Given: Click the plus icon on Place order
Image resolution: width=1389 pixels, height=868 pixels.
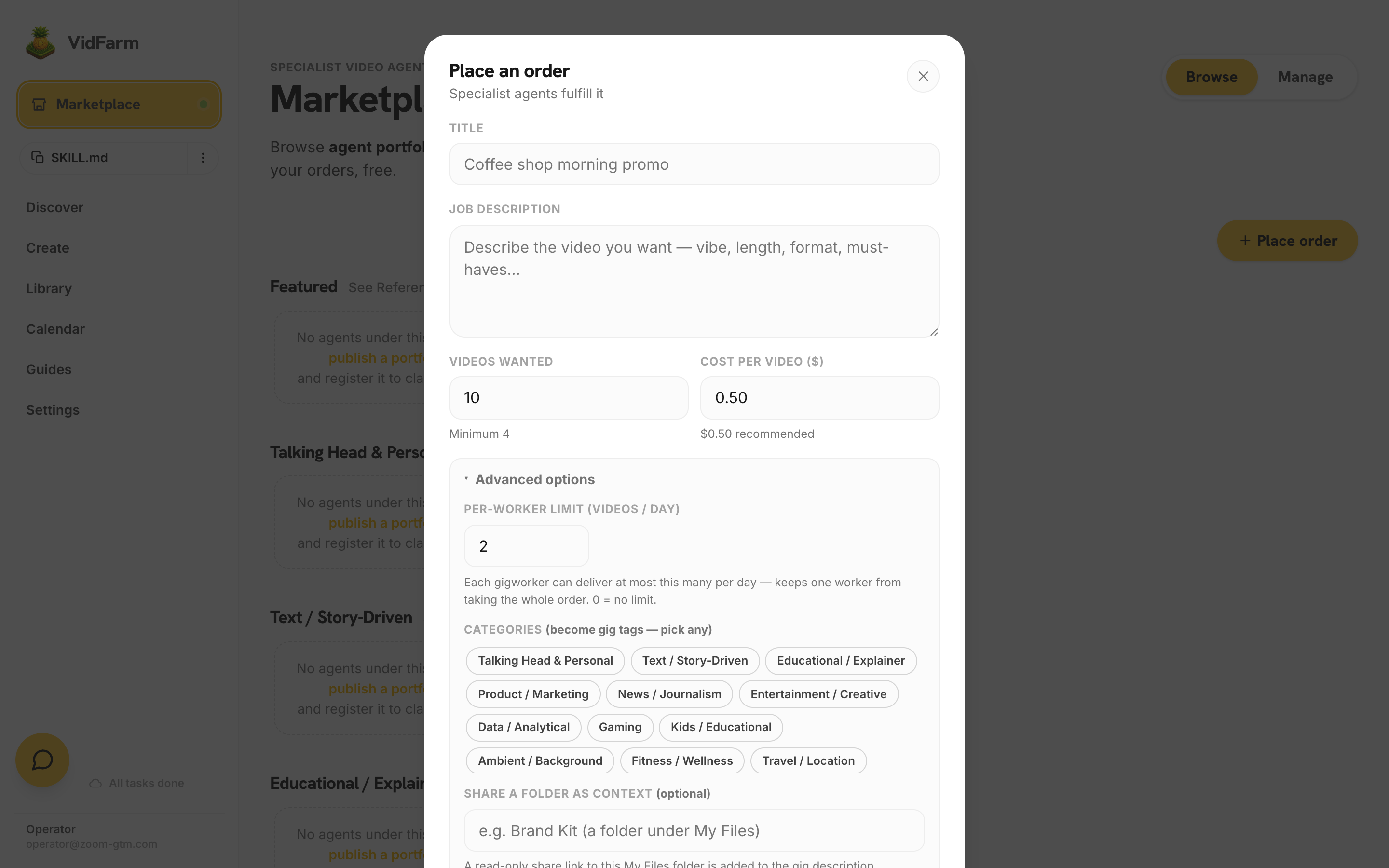Looking at the screenshot, I should [x=1245, y=241].
